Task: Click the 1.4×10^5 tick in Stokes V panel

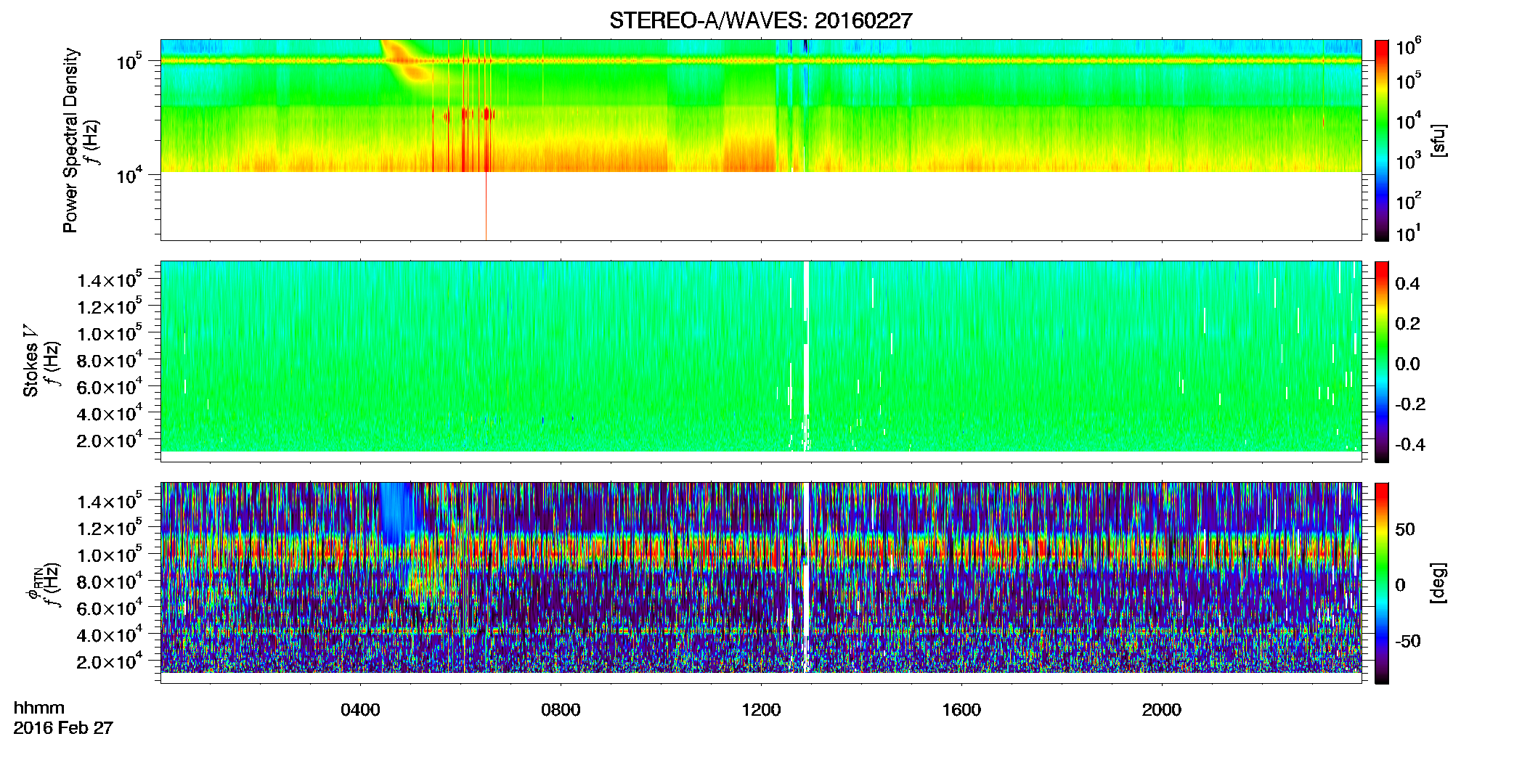Action: point(110,279)
